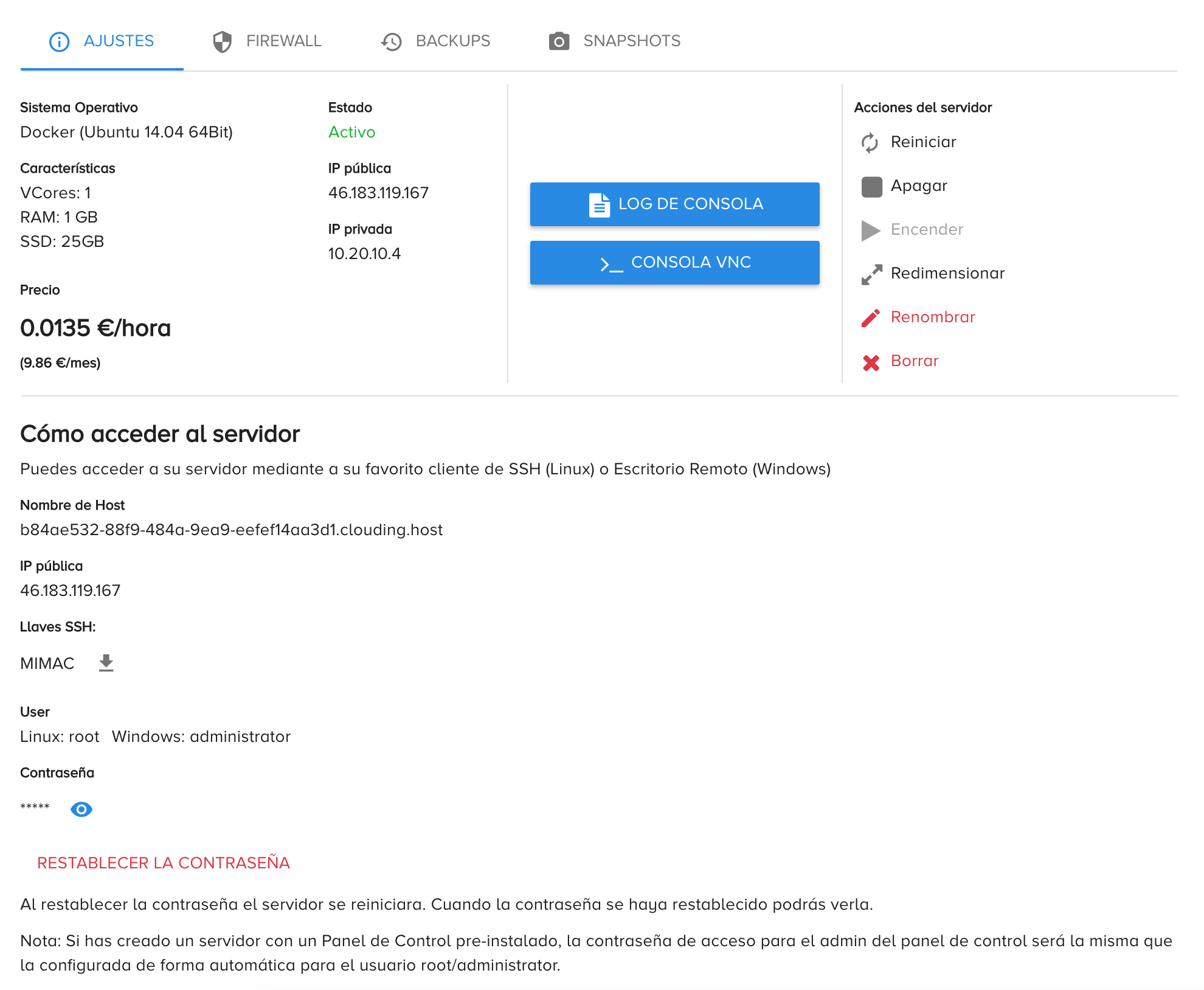Click the Ajustes info circle icon

[x=59, y=41]
